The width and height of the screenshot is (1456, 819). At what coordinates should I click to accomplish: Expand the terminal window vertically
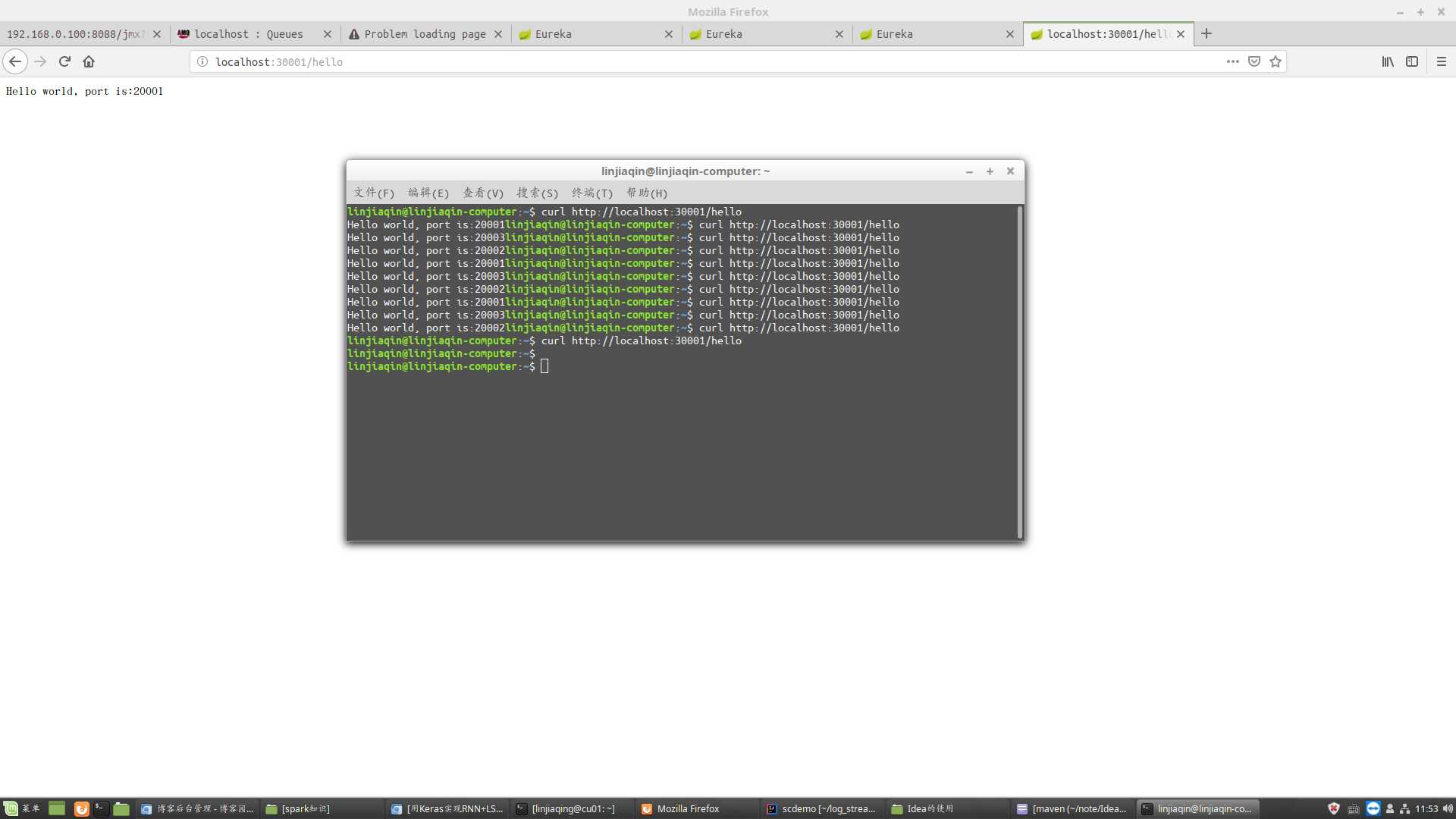click(x=990, y=171)
